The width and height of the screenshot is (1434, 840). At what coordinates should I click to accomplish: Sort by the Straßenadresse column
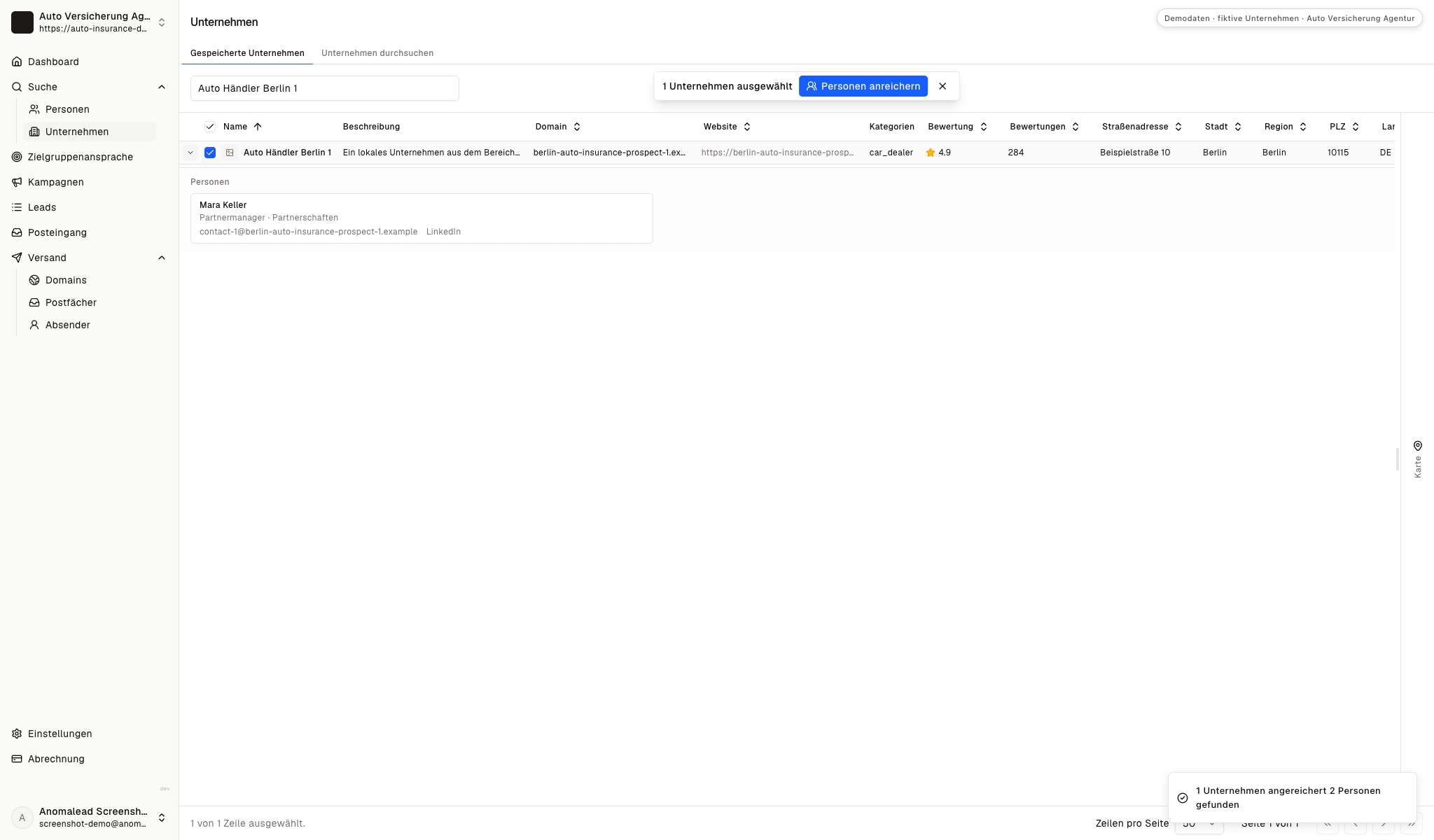(x=1142, y=127)
